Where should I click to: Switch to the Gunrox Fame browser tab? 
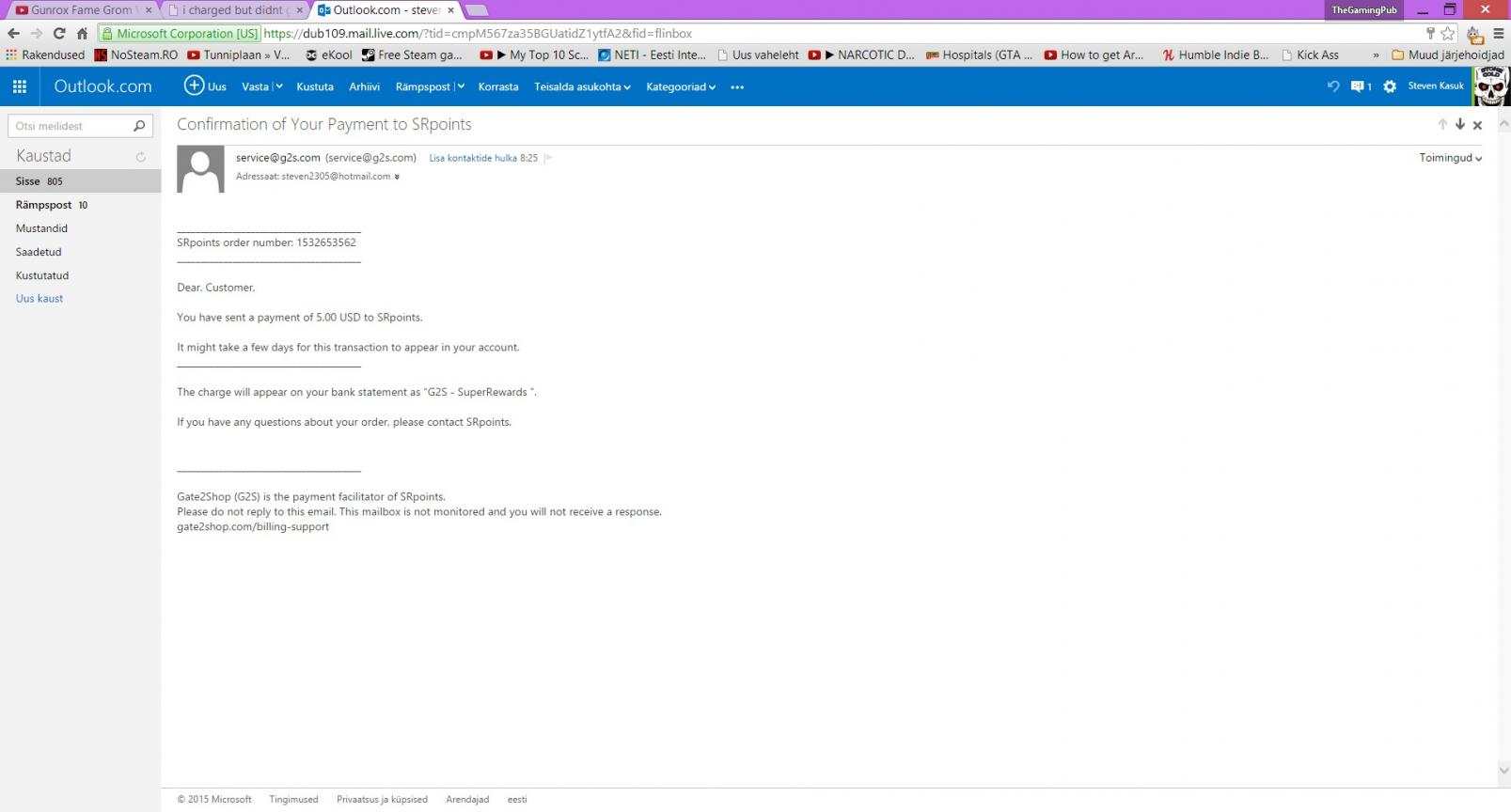81,10
